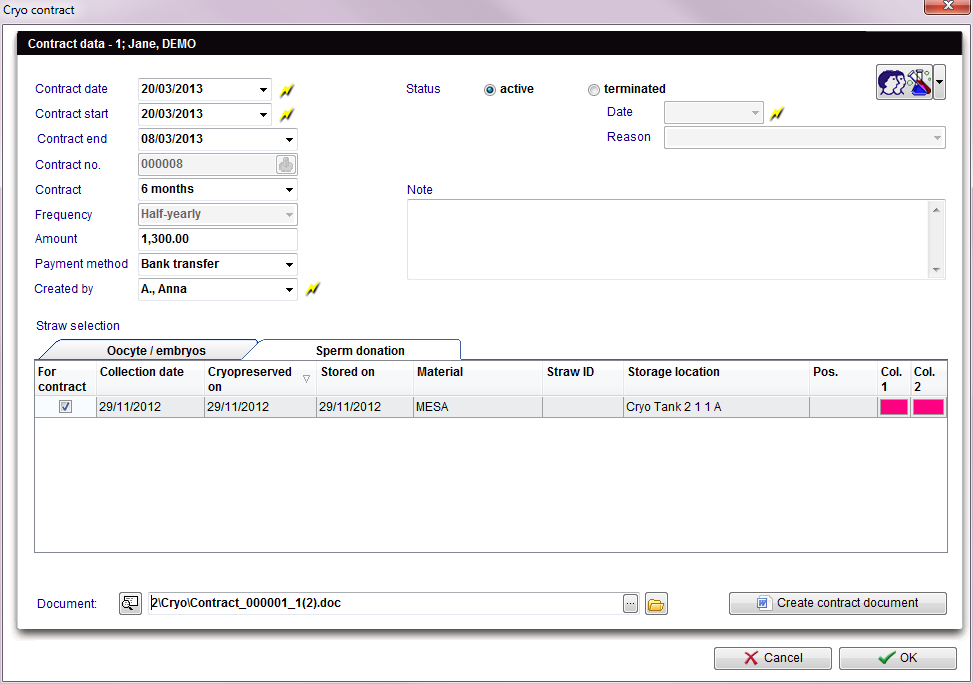Open the yellow folder icon for document

(656, 604)
